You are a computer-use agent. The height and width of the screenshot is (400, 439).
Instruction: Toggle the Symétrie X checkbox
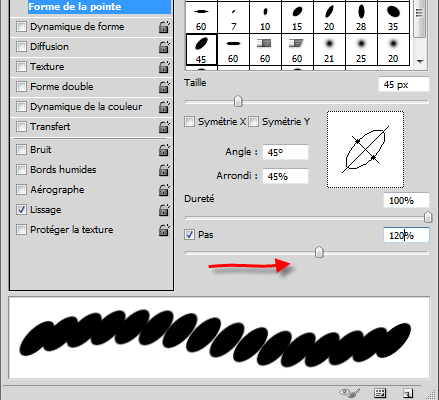point(189,122)
